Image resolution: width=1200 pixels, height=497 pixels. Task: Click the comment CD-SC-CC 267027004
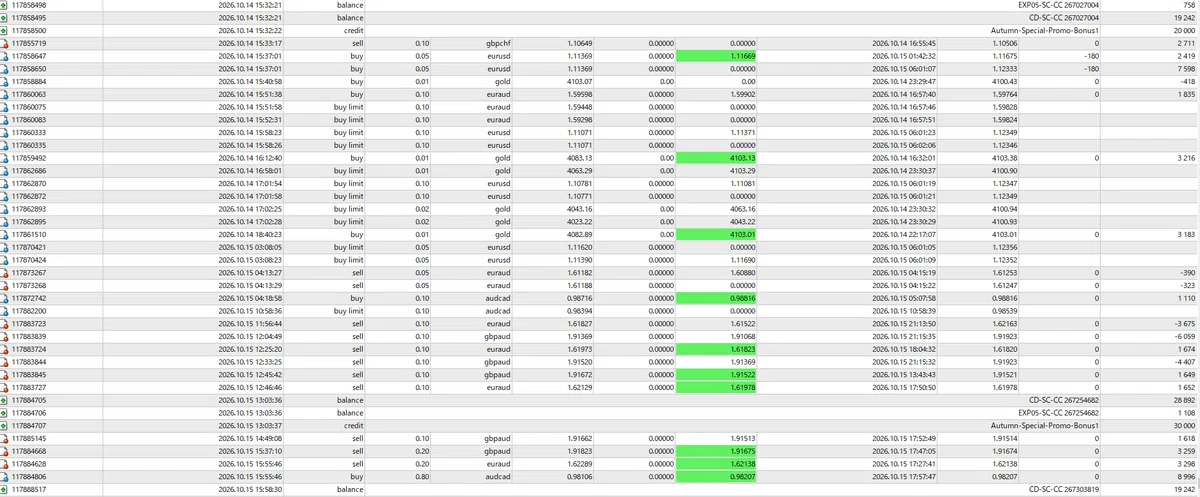coord(1064,18)
